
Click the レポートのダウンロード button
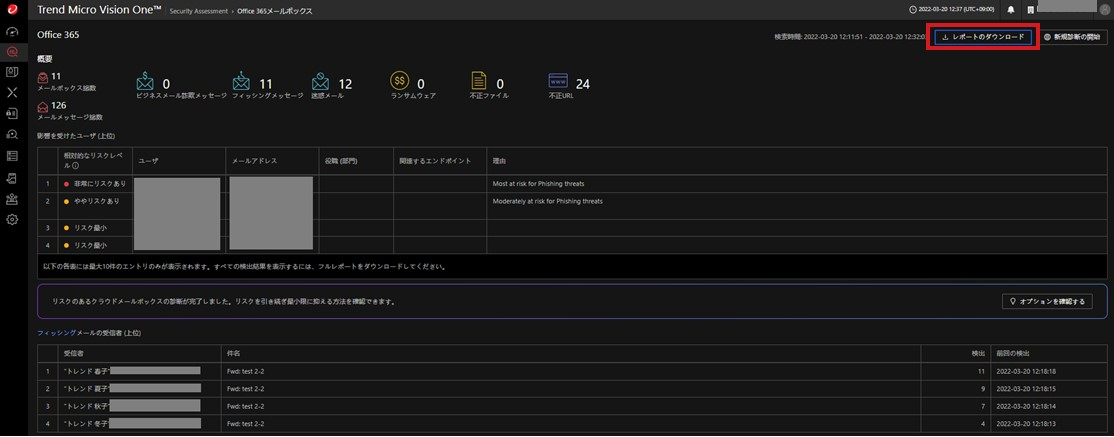coord(983,37)
